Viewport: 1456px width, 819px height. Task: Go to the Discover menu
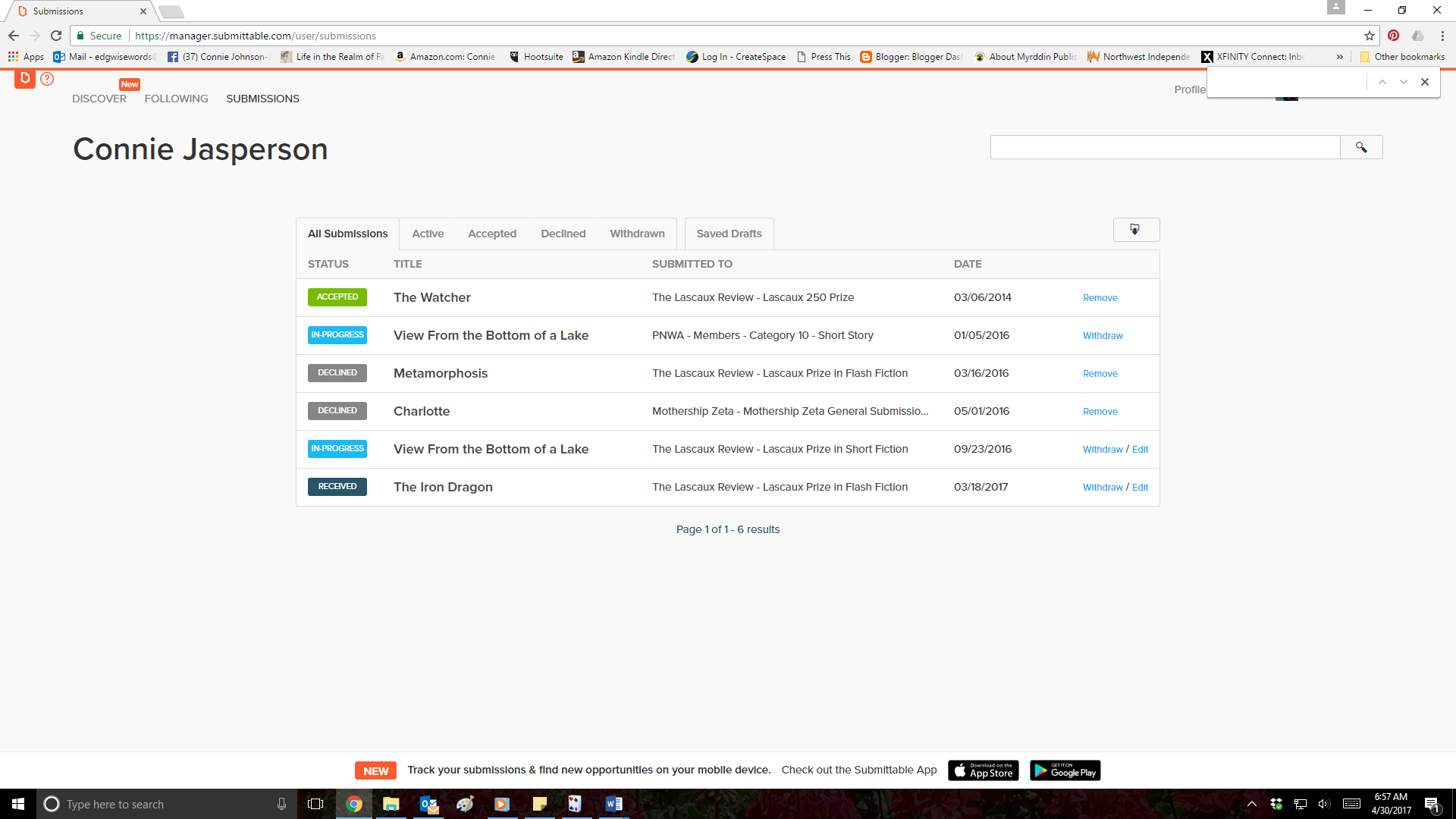point(99,99)
